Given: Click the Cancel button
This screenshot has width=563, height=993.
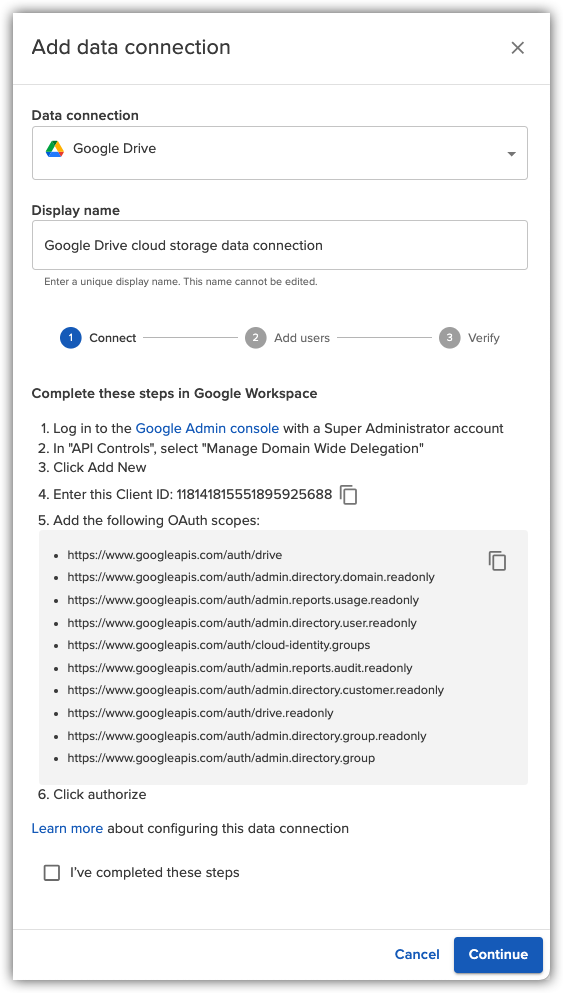Looking at the screenshot, I should pyautogui.click(x=417, y=954).
